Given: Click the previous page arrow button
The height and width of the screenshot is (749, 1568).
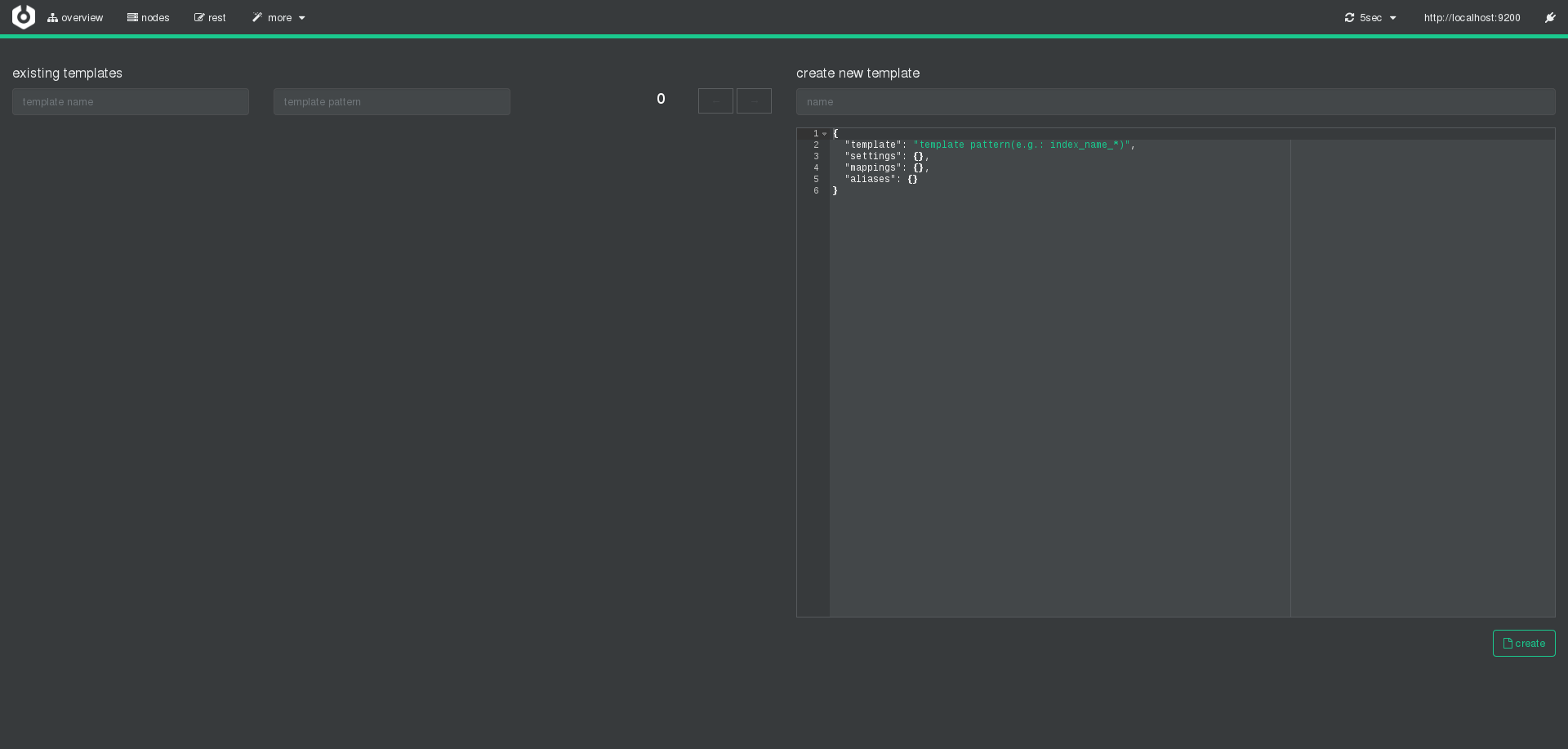Looking at the screenshot, I should (715, 101).
